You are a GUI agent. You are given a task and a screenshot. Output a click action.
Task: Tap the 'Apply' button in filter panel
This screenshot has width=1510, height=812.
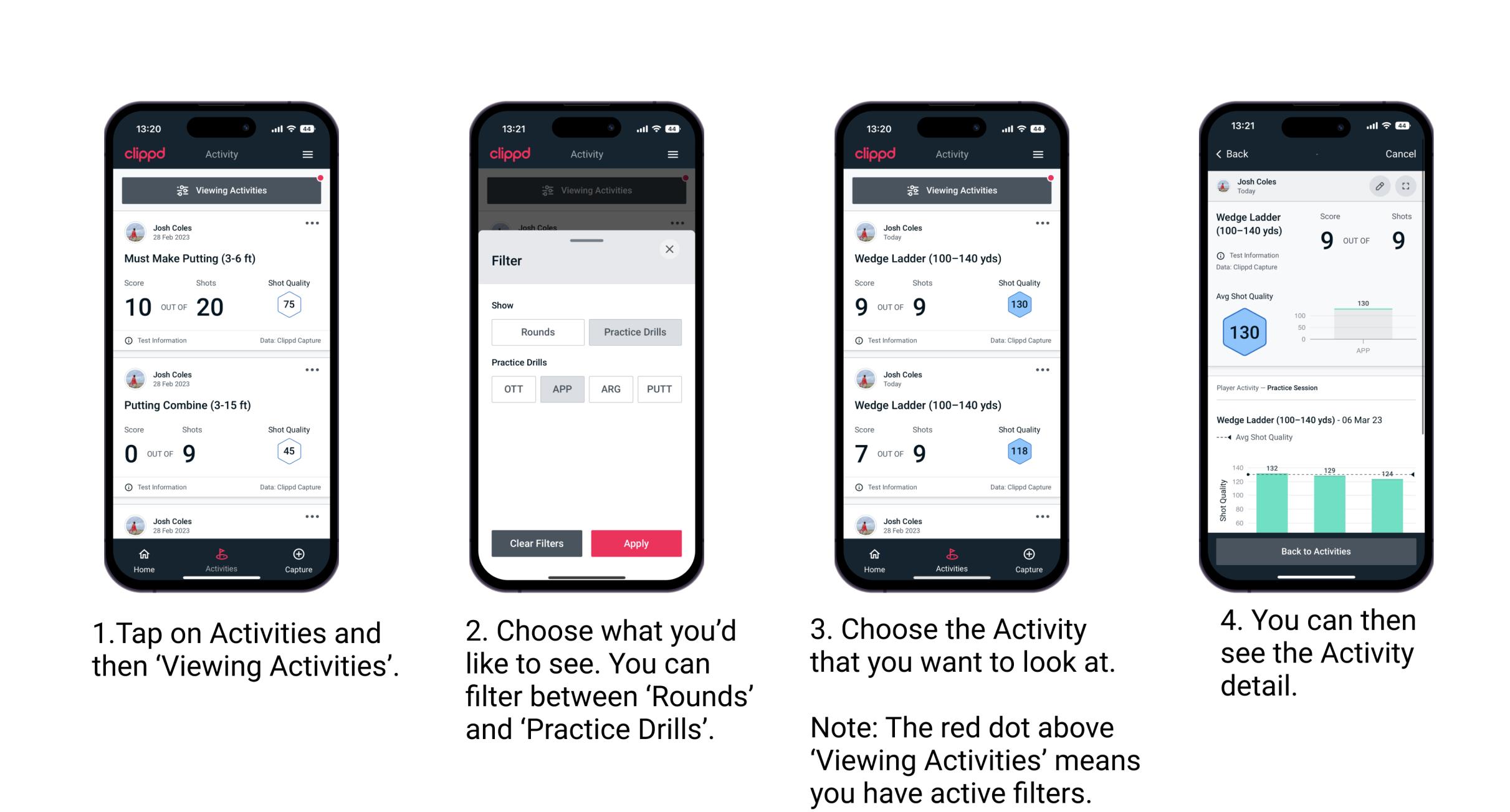[635, 544]
